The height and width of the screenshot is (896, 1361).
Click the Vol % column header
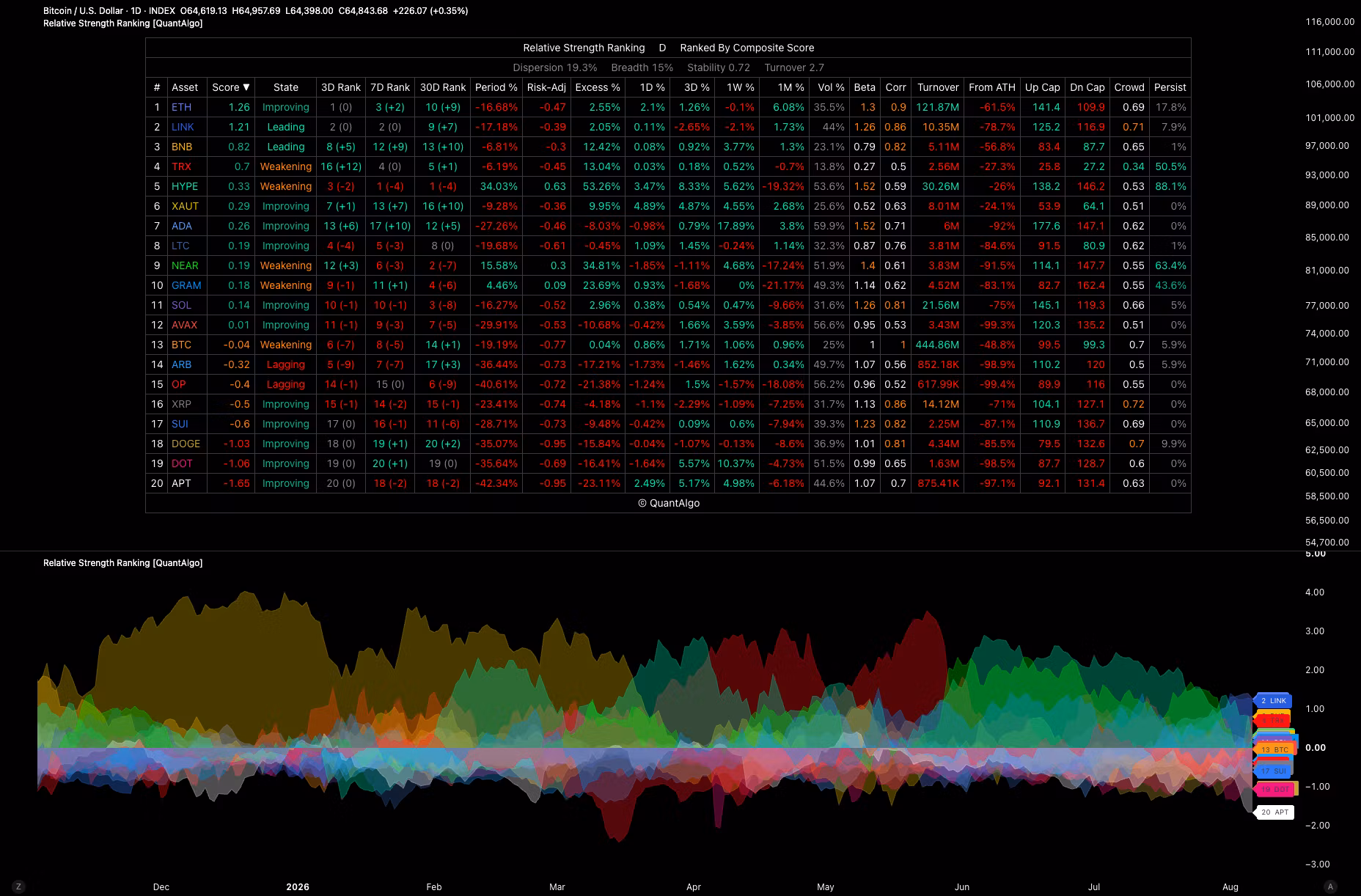tap(832, 87)
